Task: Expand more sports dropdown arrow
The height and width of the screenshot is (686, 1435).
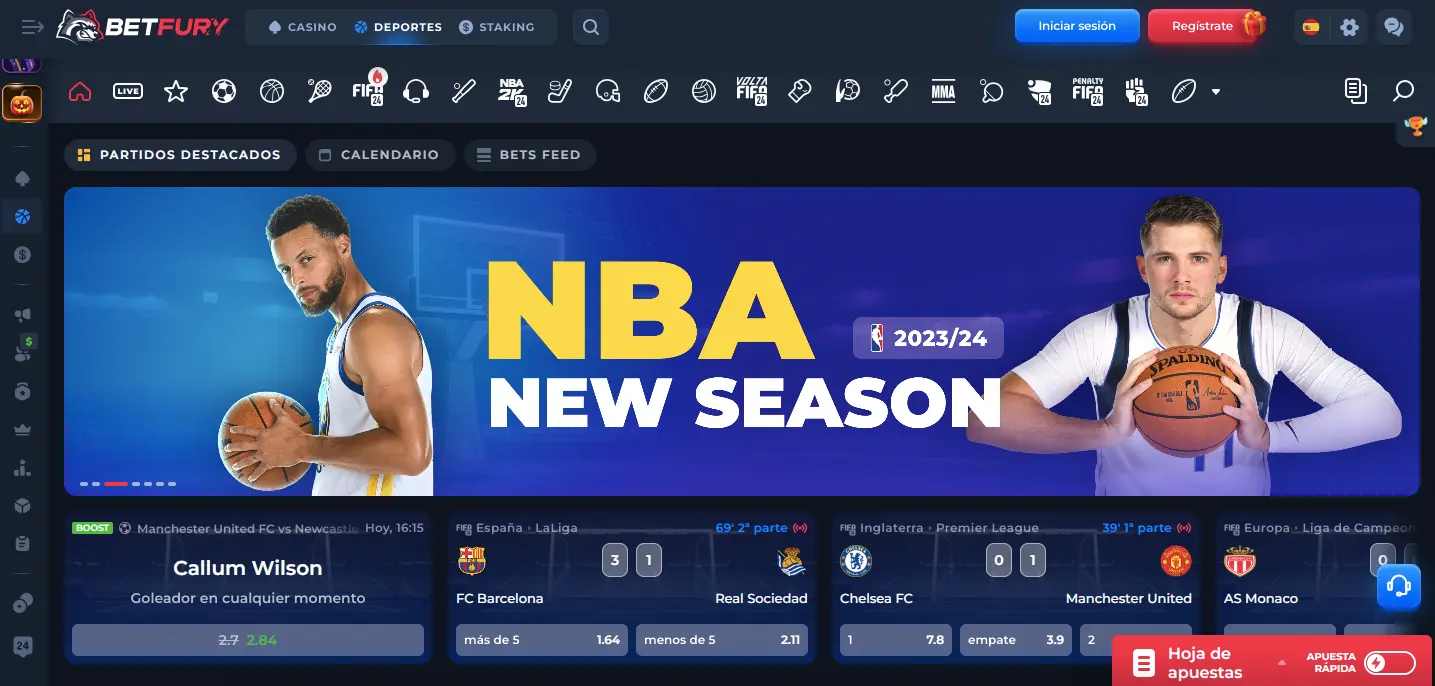Action: (x=1216, y=92)
